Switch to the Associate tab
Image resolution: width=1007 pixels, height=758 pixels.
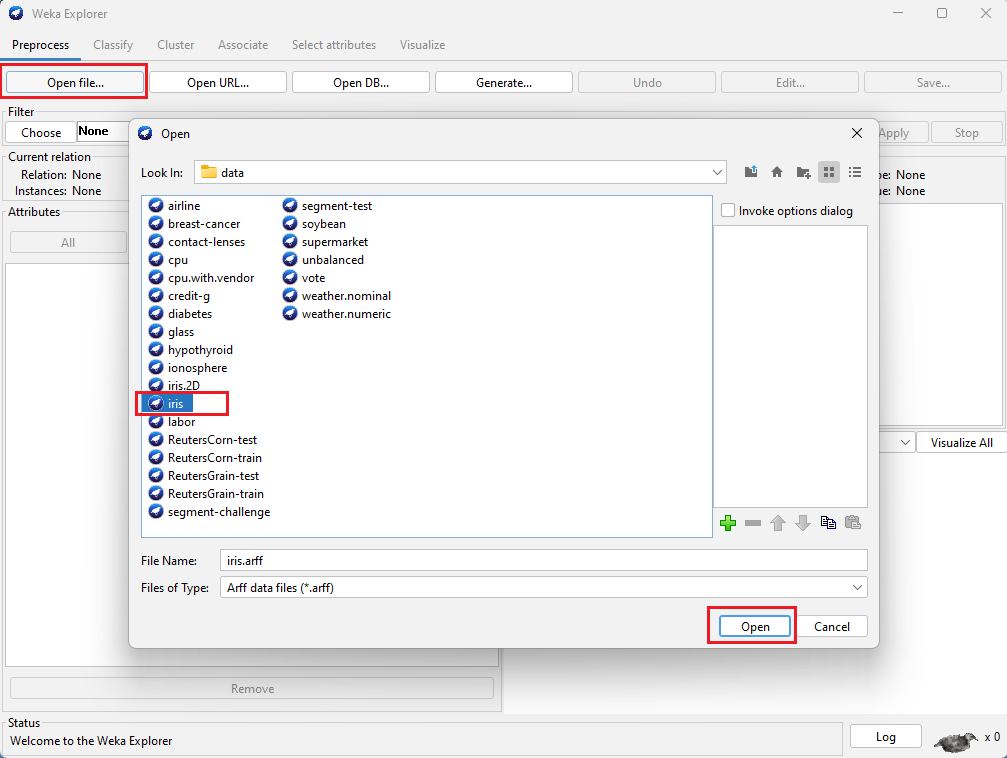tap(243, 45)
